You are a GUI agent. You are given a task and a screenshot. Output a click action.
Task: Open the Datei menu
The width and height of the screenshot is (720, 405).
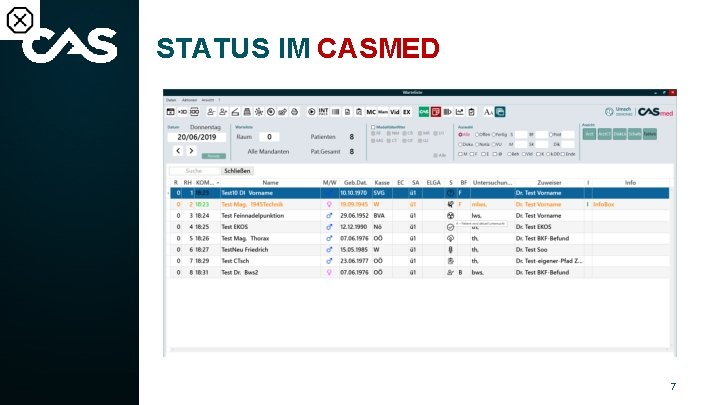171,100
